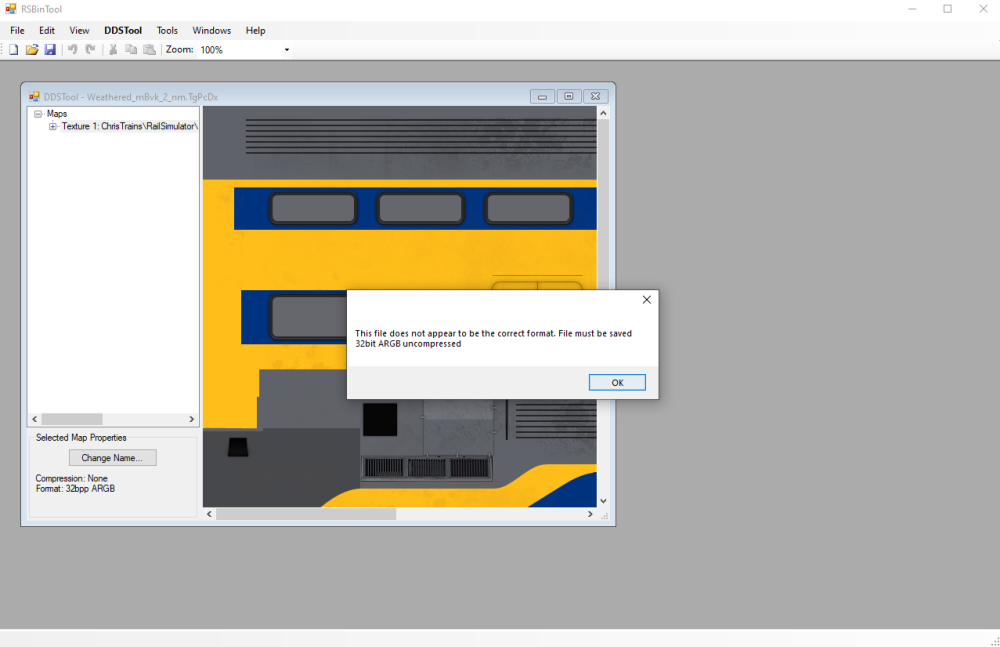Open the Windows menu
The image size is (1000, 647).
coord(212,31)
